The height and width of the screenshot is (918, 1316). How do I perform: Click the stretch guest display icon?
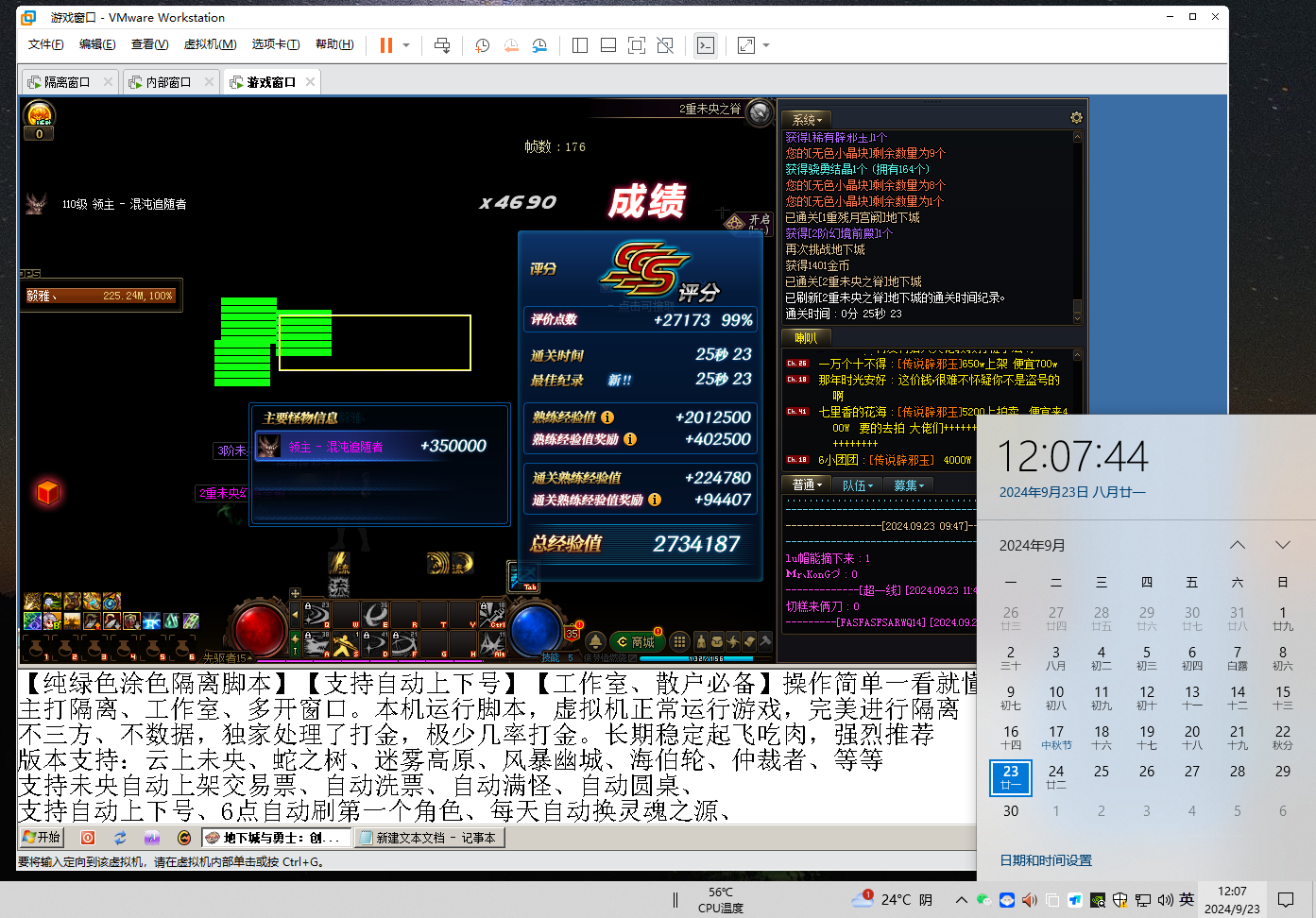(746, 45)
